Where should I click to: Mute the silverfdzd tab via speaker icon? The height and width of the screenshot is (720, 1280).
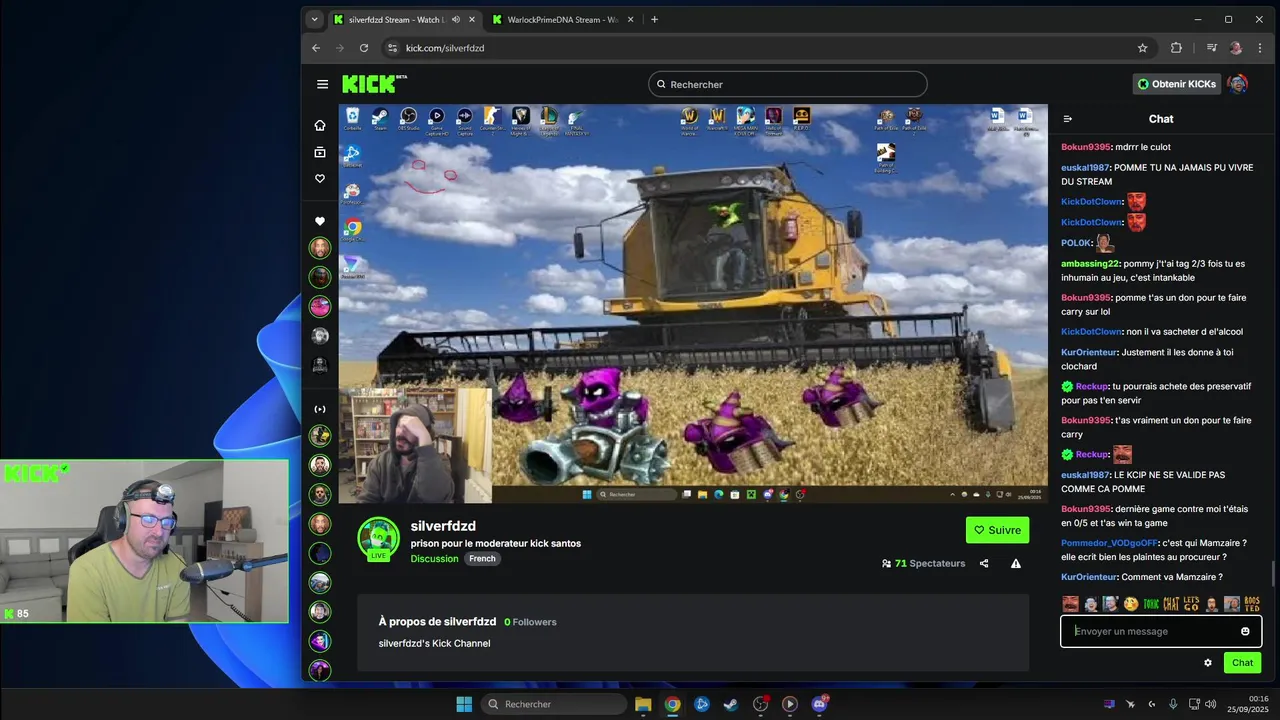pyautogui.click(x=456, y=19)
